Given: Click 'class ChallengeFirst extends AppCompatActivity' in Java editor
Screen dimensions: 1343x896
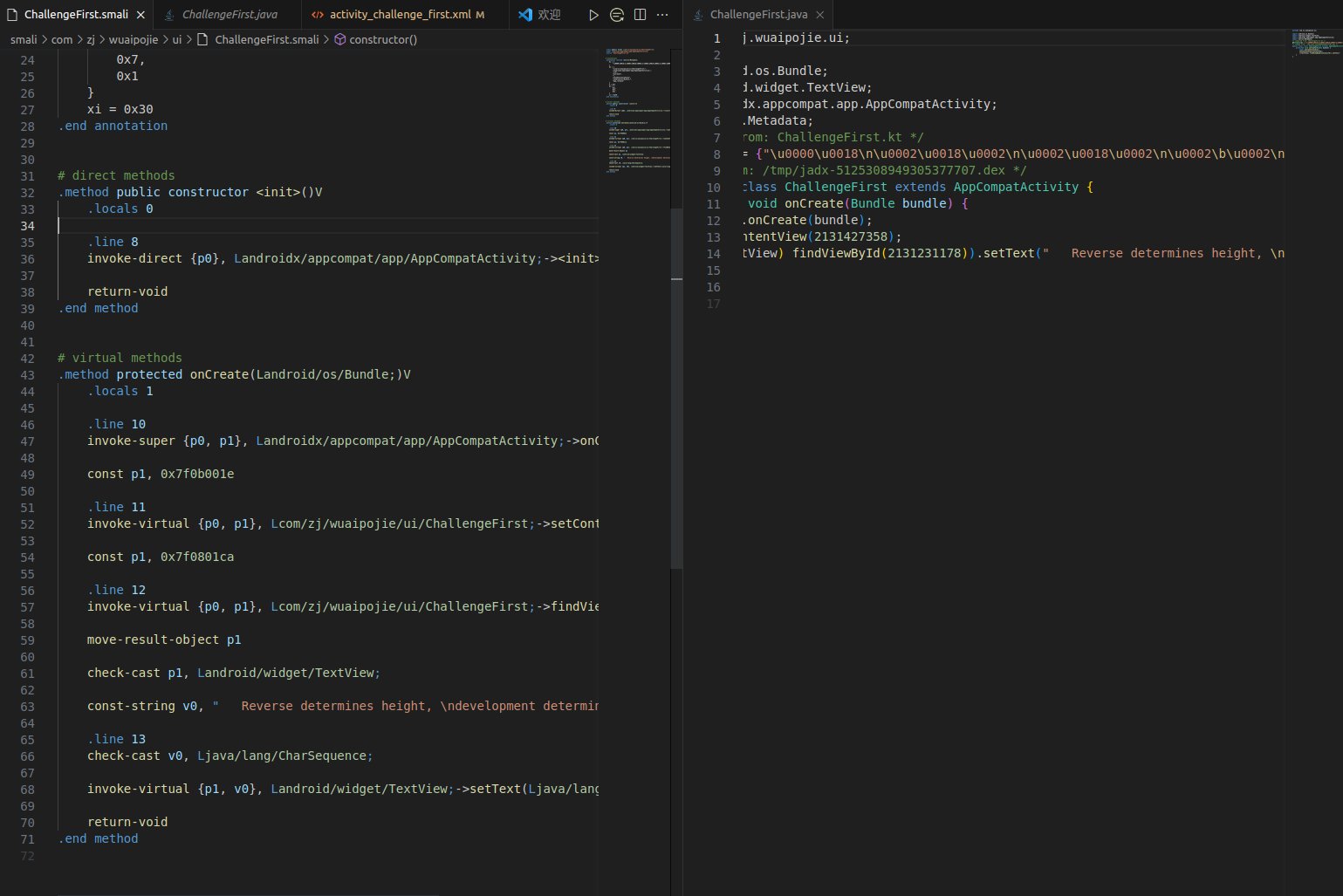Looking at the screenshot, I should [911, 187].
